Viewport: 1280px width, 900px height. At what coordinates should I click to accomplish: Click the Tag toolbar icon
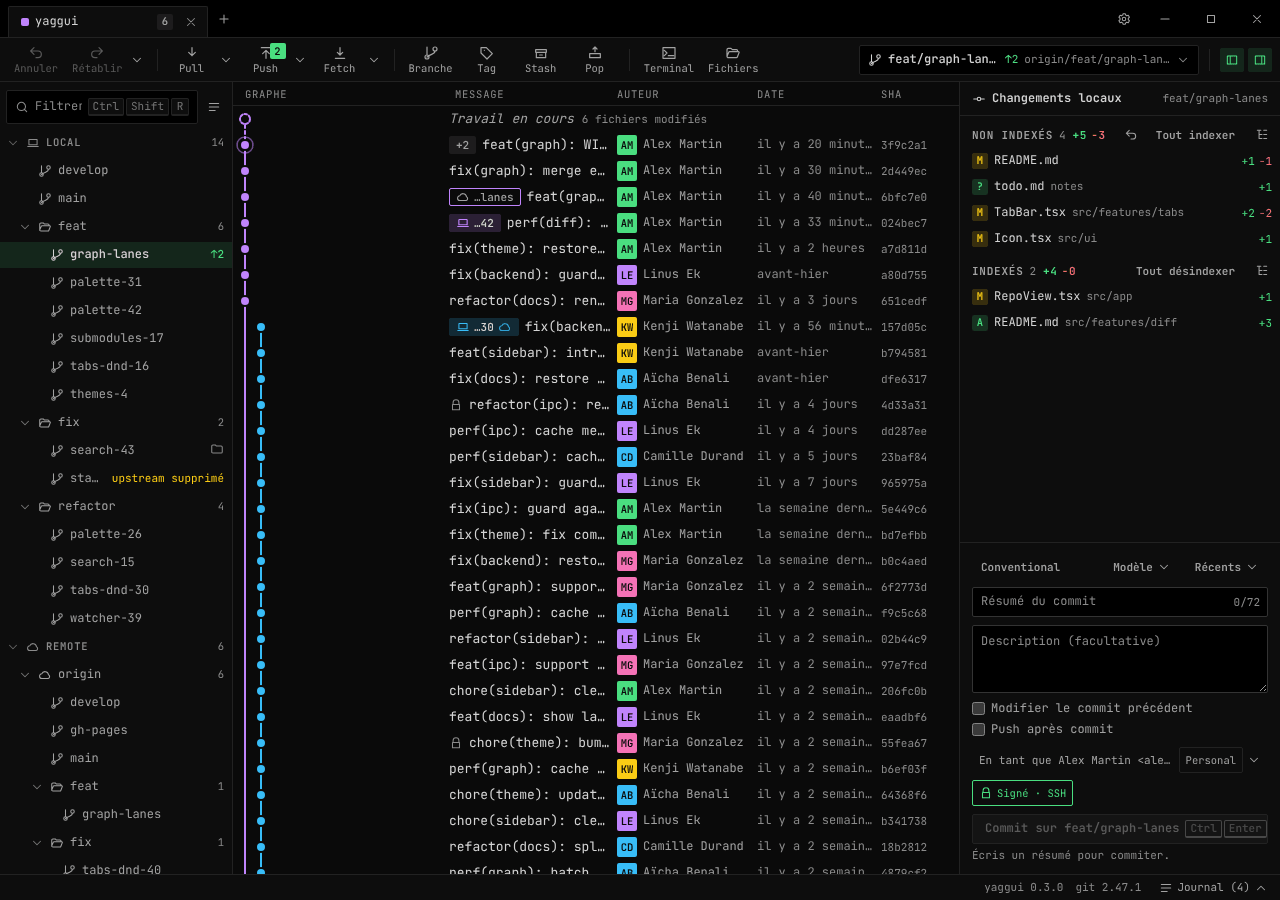tap(486, 59)
